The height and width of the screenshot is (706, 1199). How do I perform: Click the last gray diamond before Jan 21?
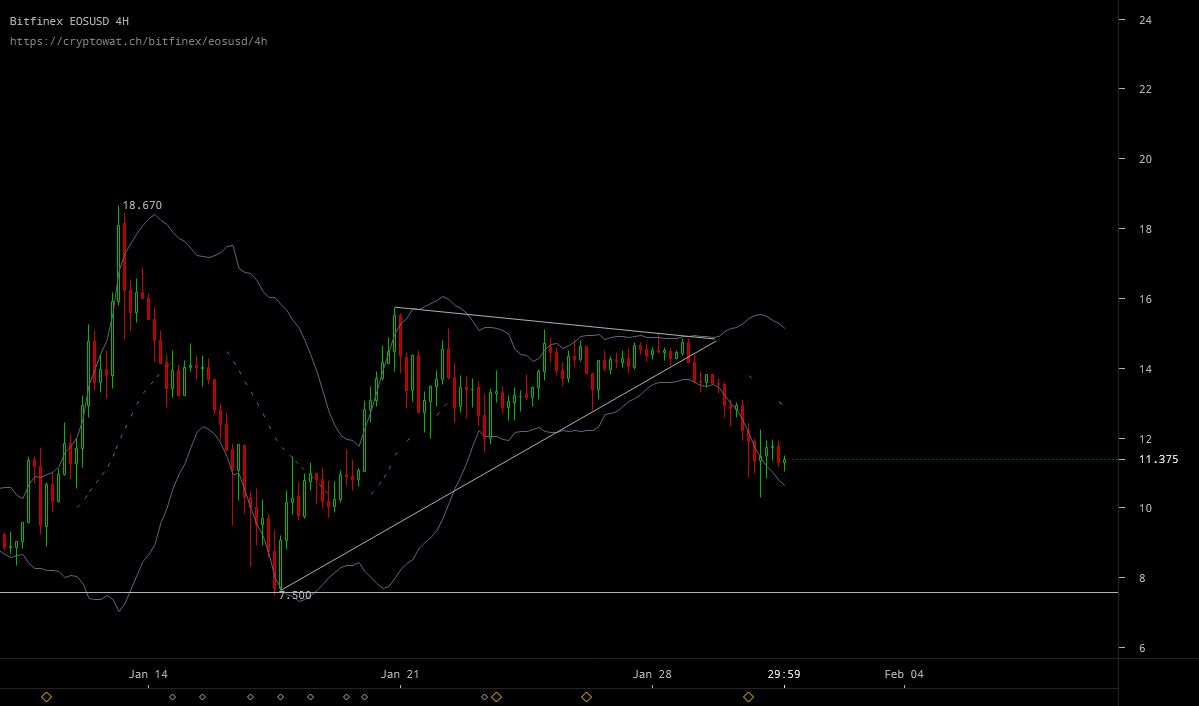(365, 697)
